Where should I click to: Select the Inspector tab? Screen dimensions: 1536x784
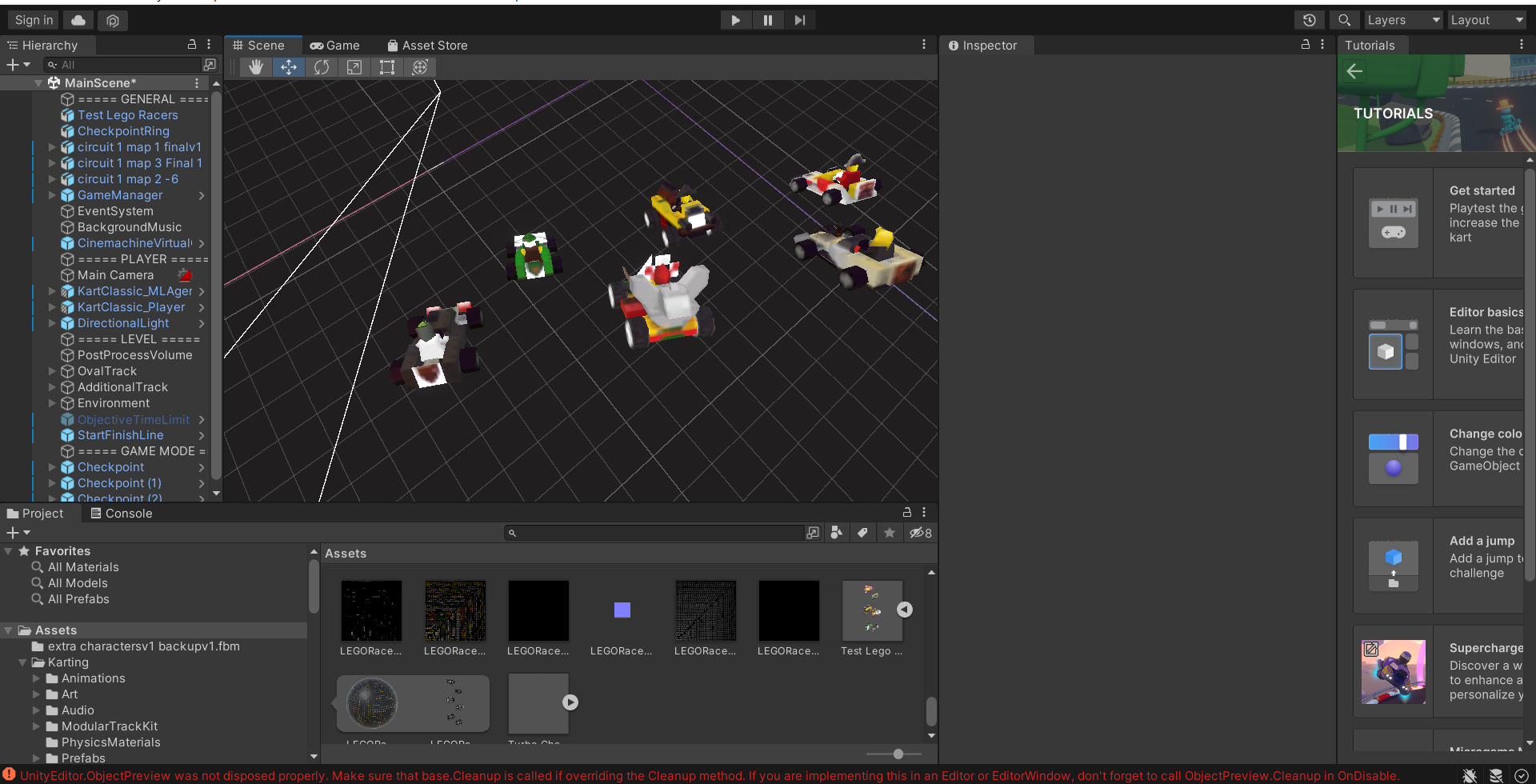[x=986, y=46]
